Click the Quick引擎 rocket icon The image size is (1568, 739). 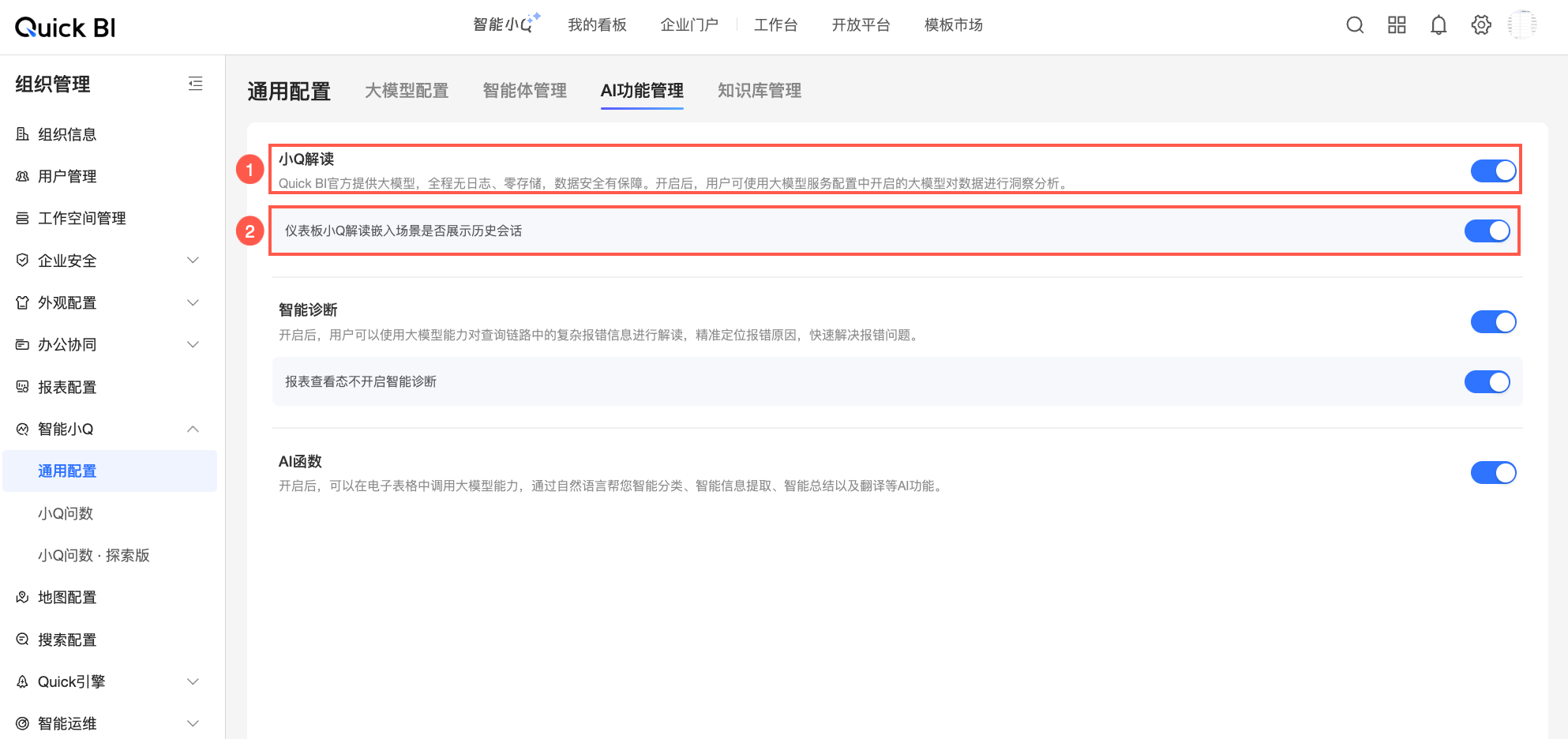23,681
